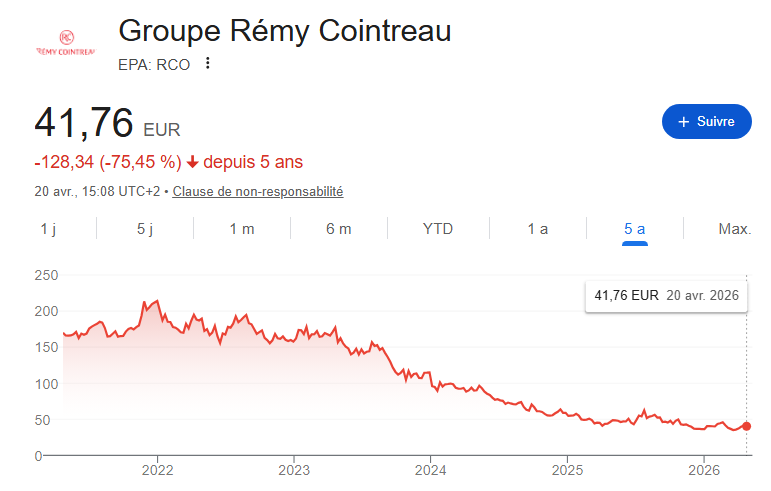Click the red endpoint dot on chart

coord(746,426)
